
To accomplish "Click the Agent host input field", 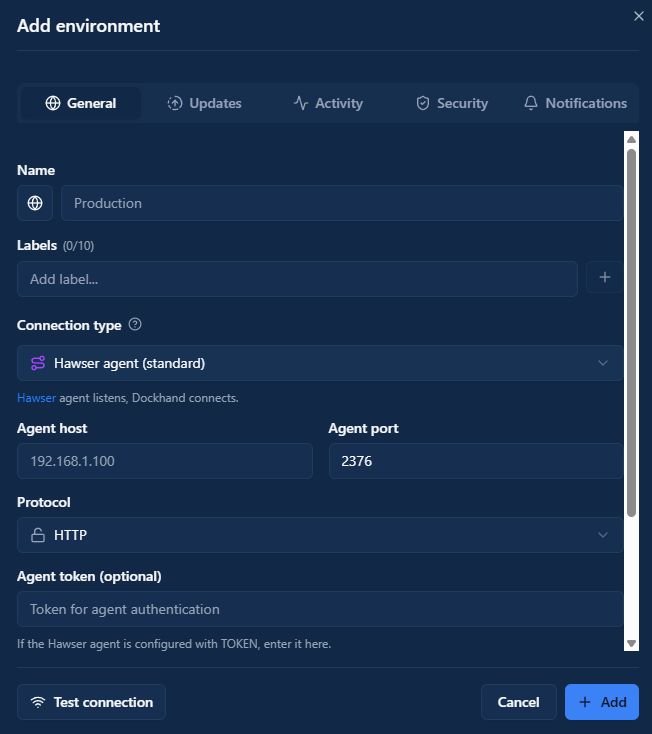I will click(x=165, y=461).
